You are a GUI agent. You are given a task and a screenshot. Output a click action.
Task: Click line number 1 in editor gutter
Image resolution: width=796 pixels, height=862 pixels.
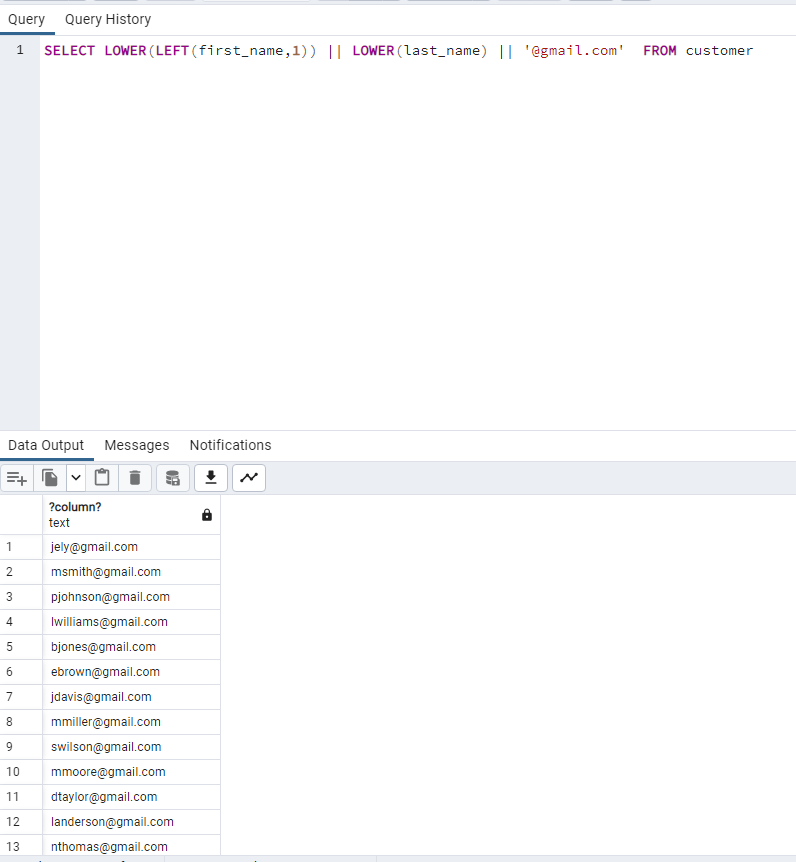tap(20, 51)
